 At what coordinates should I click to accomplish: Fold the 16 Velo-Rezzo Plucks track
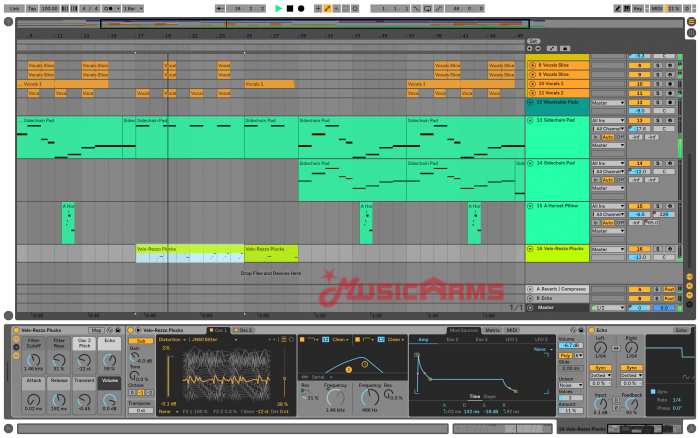[532, 248]
